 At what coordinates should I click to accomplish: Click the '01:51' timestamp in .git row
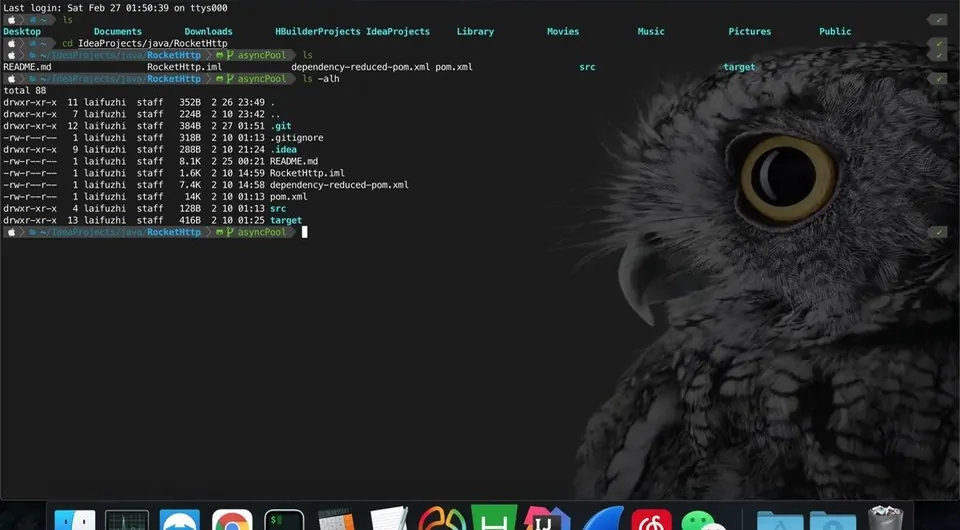[251, 126]
